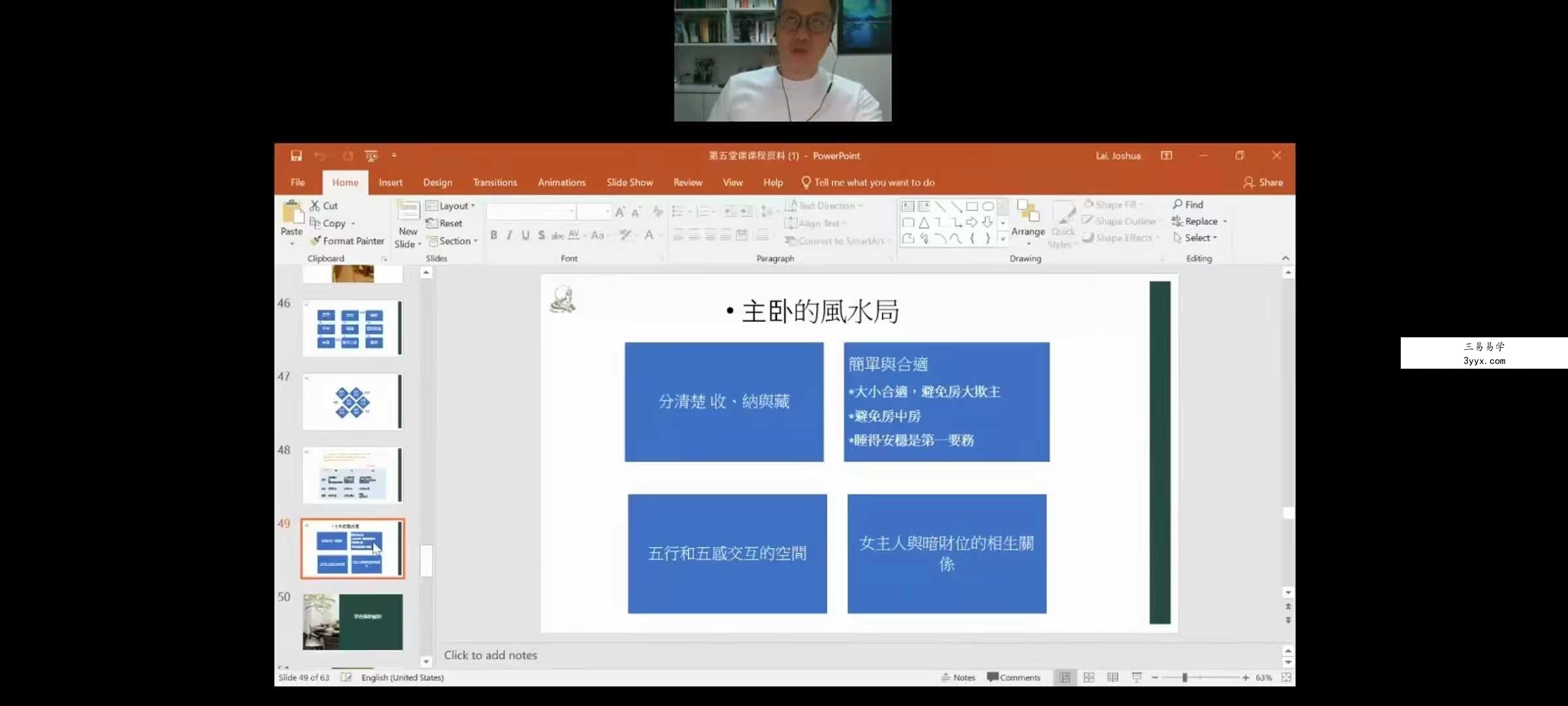
Task: Switch to Slide Sorter view icon
Action: [x=1089, y=677]
